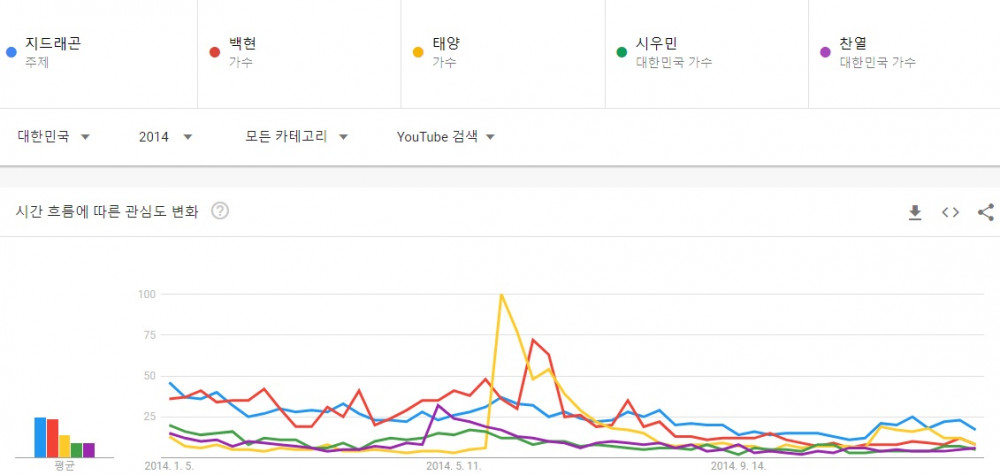Click the purple dot next to 찬열
Image resolution: width=1000 pixels, height=475 pixels.
[x=826, y=52]
